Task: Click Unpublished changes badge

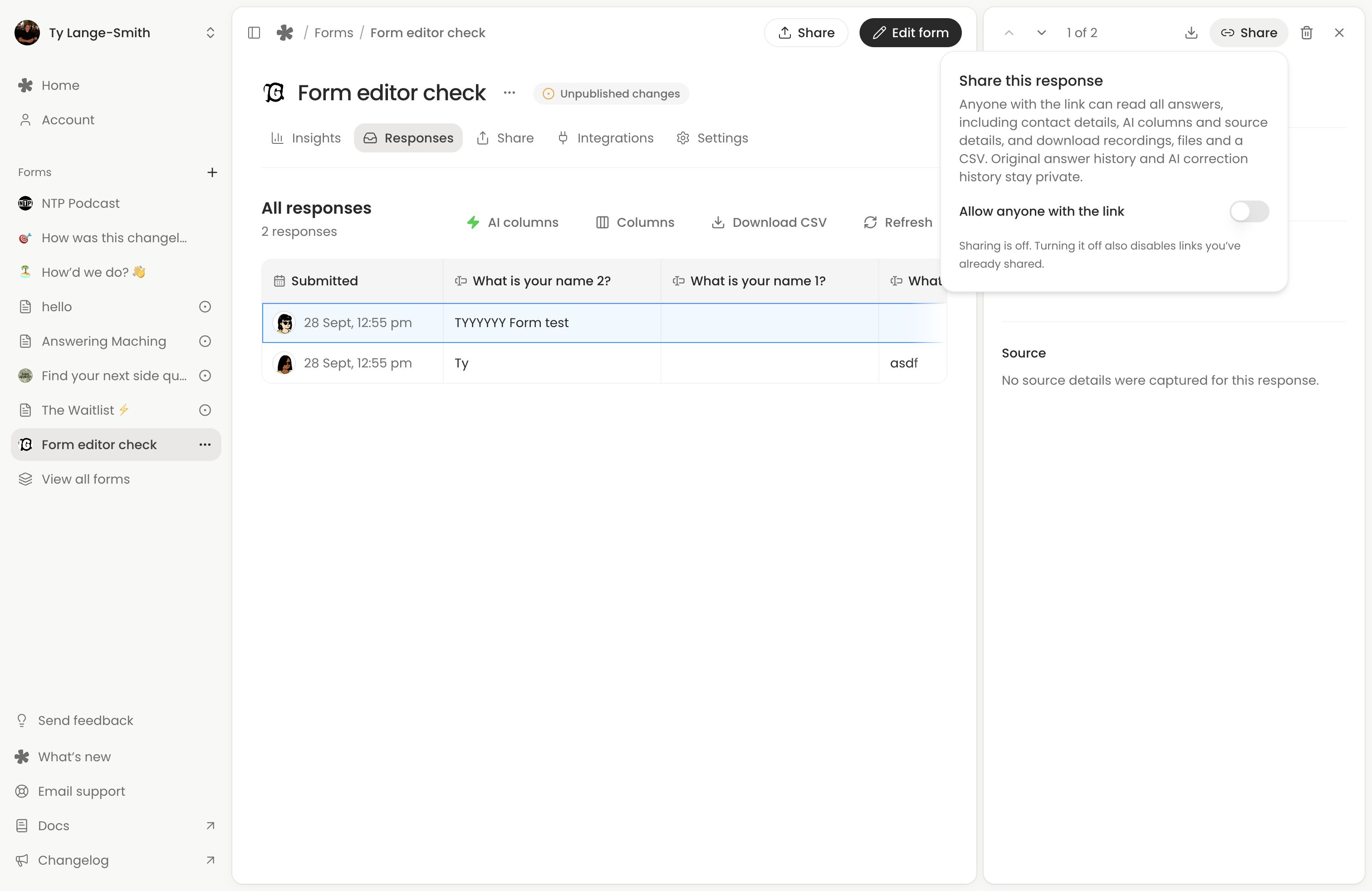Action: click(x=611, y=93)
